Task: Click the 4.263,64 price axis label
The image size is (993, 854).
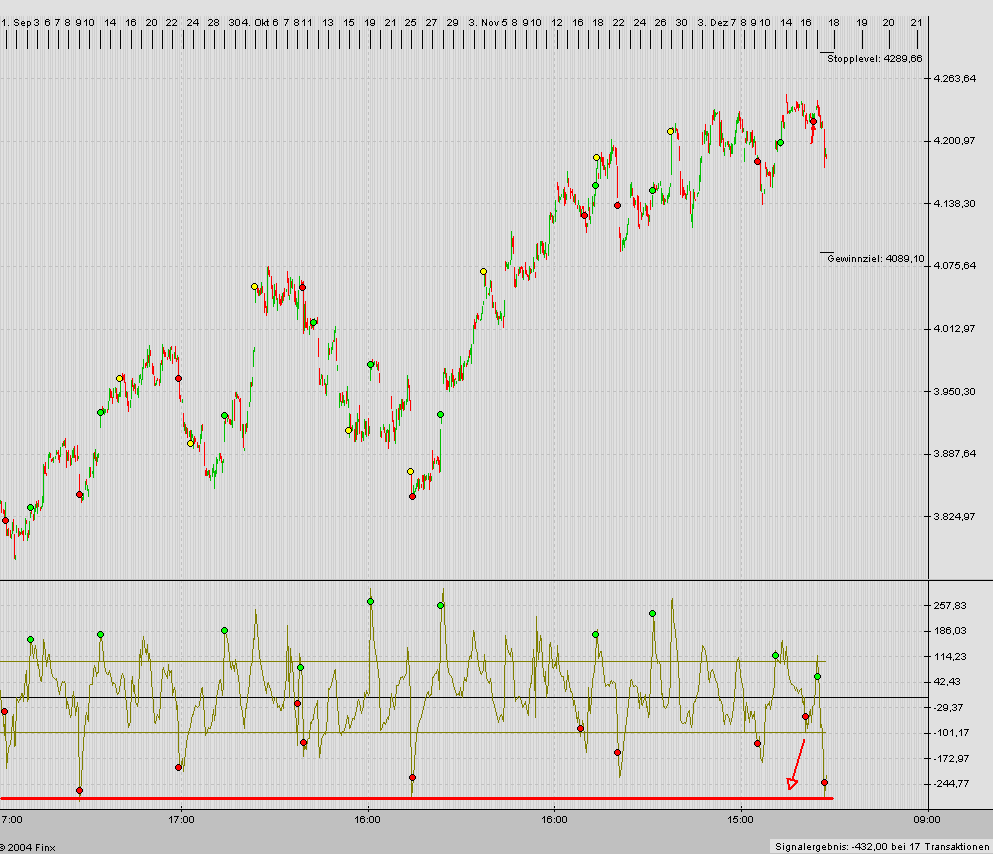Action: coord(954,78)
